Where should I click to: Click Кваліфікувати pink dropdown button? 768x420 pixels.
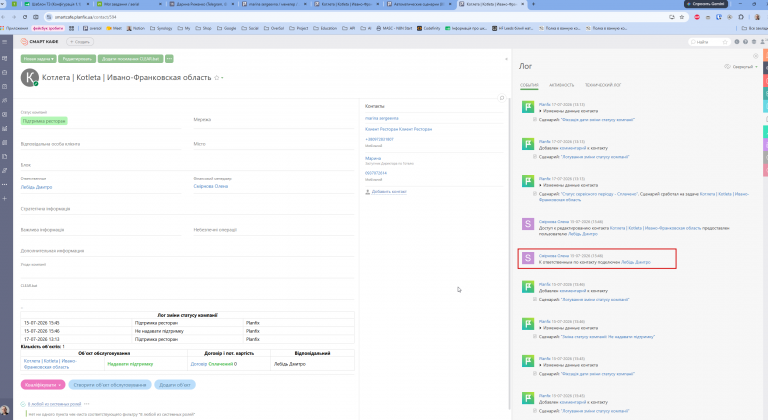pyautogui.click(x=43, y=385)
